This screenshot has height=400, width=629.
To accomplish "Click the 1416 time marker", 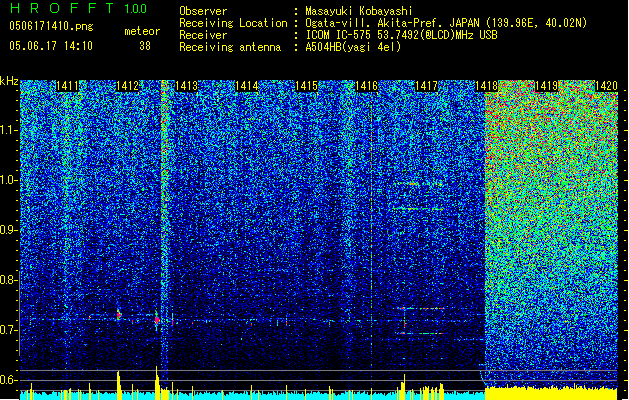I will [367, 86].
